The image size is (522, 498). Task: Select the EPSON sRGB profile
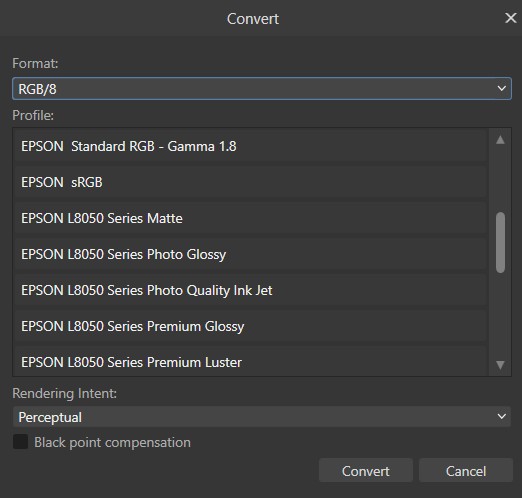pos(250,182)
